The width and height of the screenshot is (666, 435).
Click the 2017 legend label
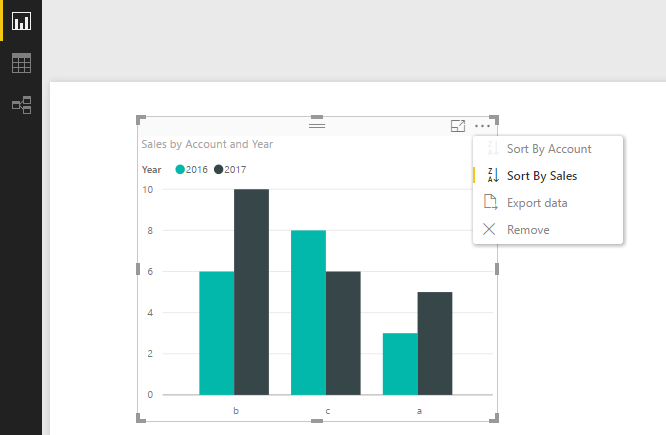[x=235, y=169]
